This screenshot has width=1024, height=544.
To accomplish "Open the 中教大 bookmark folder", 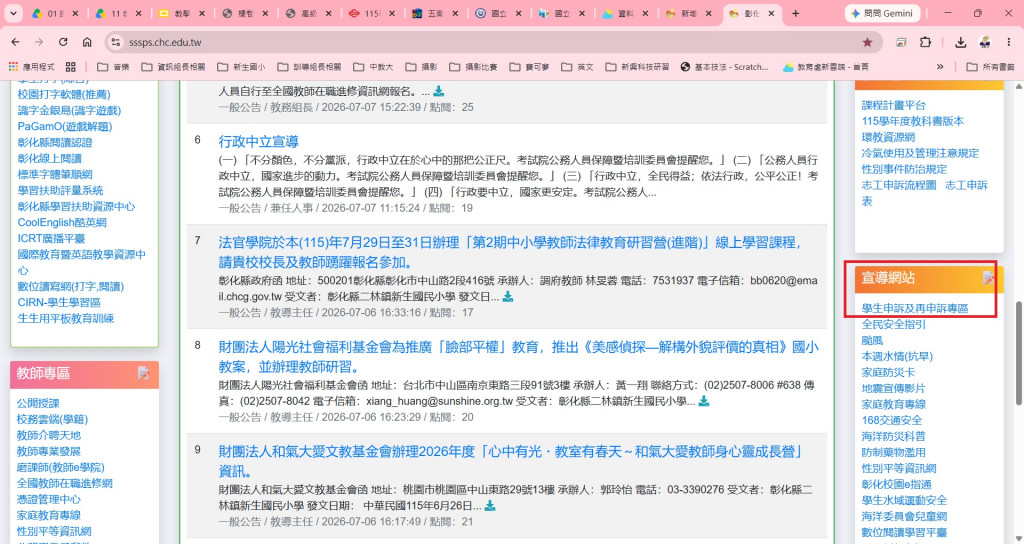I will point(374,67).
